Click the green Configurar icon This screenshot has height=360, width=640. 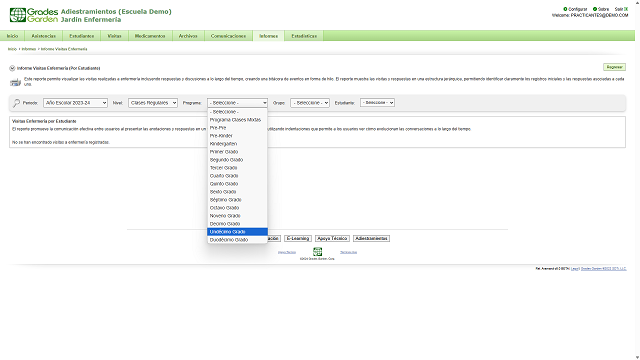pos(565,9)
